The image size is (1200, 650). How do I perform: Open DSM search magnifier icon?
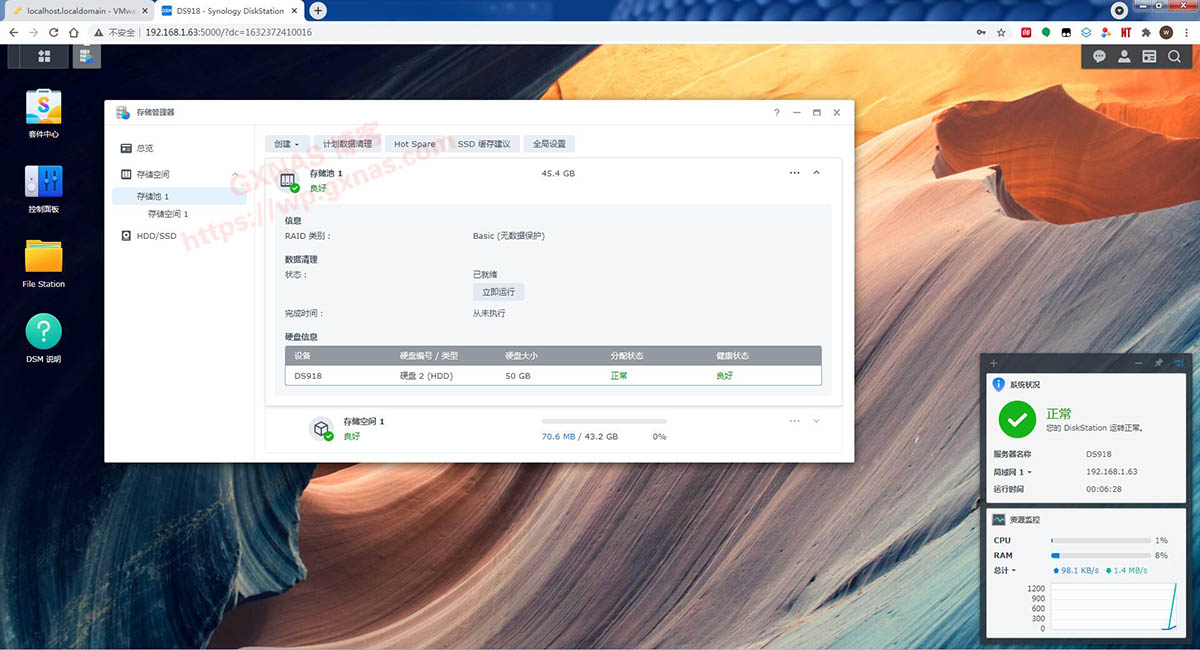[x=1174, y=57]
